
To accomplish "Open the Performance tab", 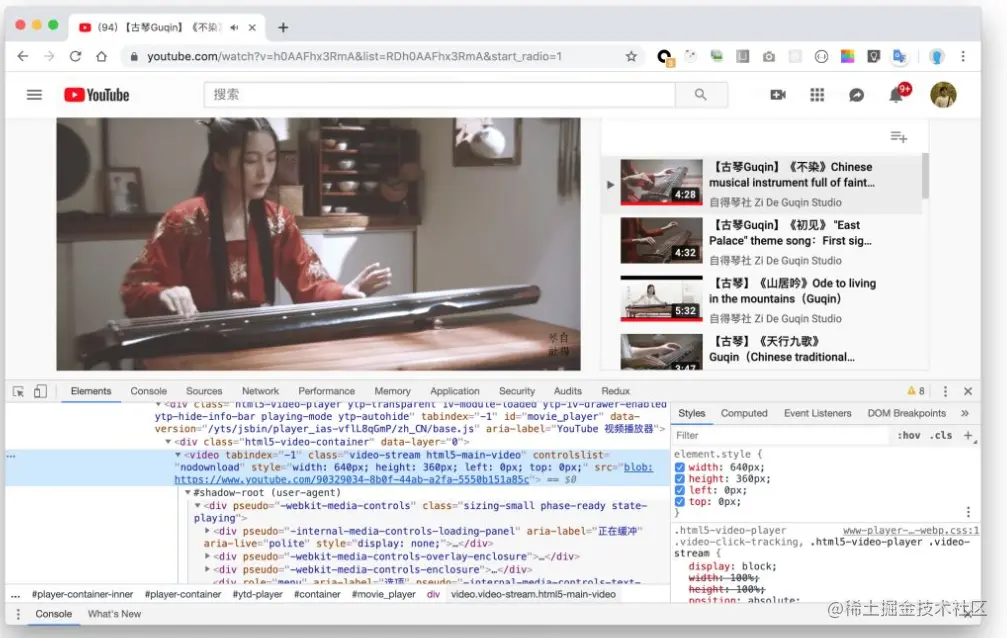I will (326, 391).
